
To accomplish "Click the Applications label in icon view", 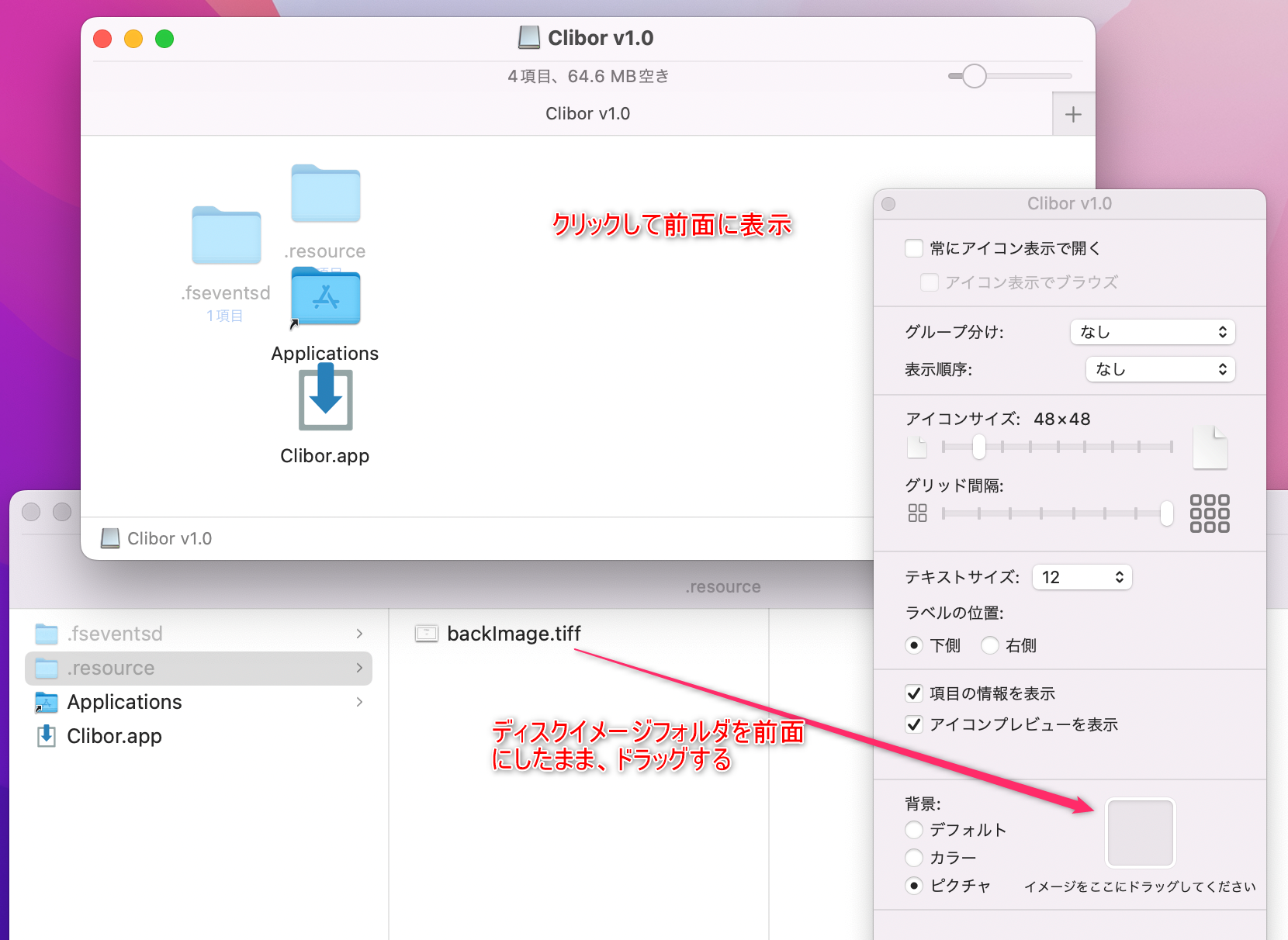I will point(325,354).
